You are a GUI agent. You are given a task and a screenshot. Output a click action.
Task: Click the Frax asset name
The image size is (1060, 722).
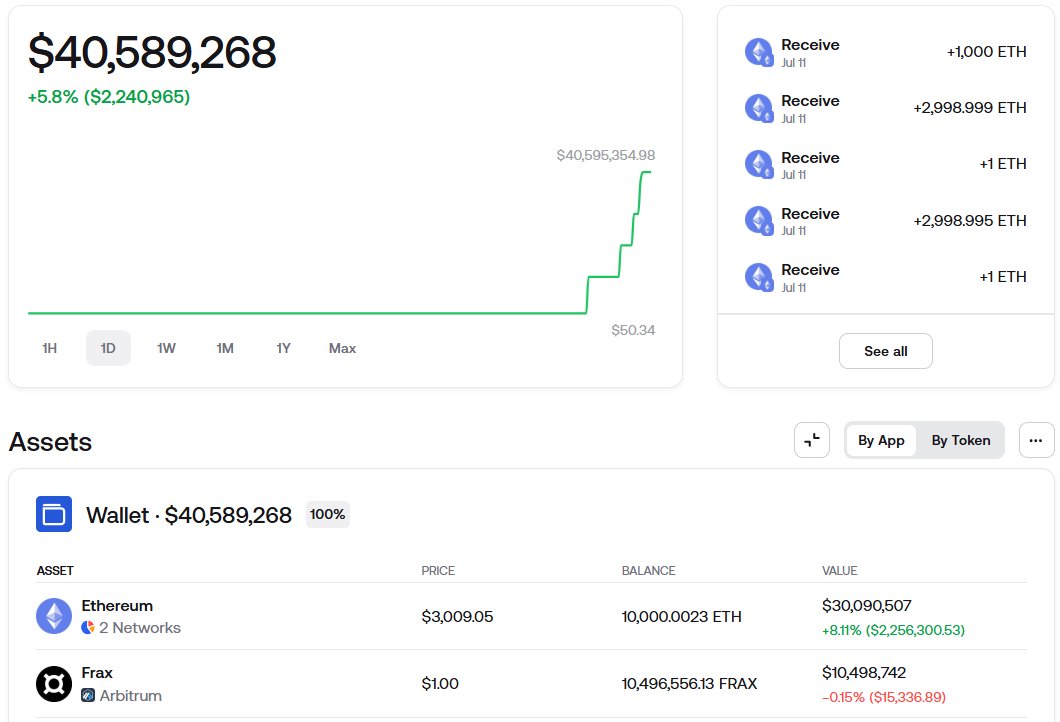[97, 673]
